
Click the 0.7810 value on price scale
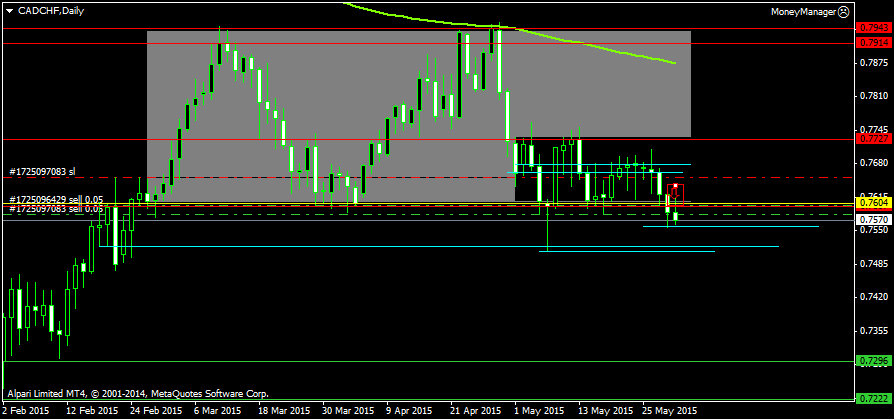coord(873,96)
